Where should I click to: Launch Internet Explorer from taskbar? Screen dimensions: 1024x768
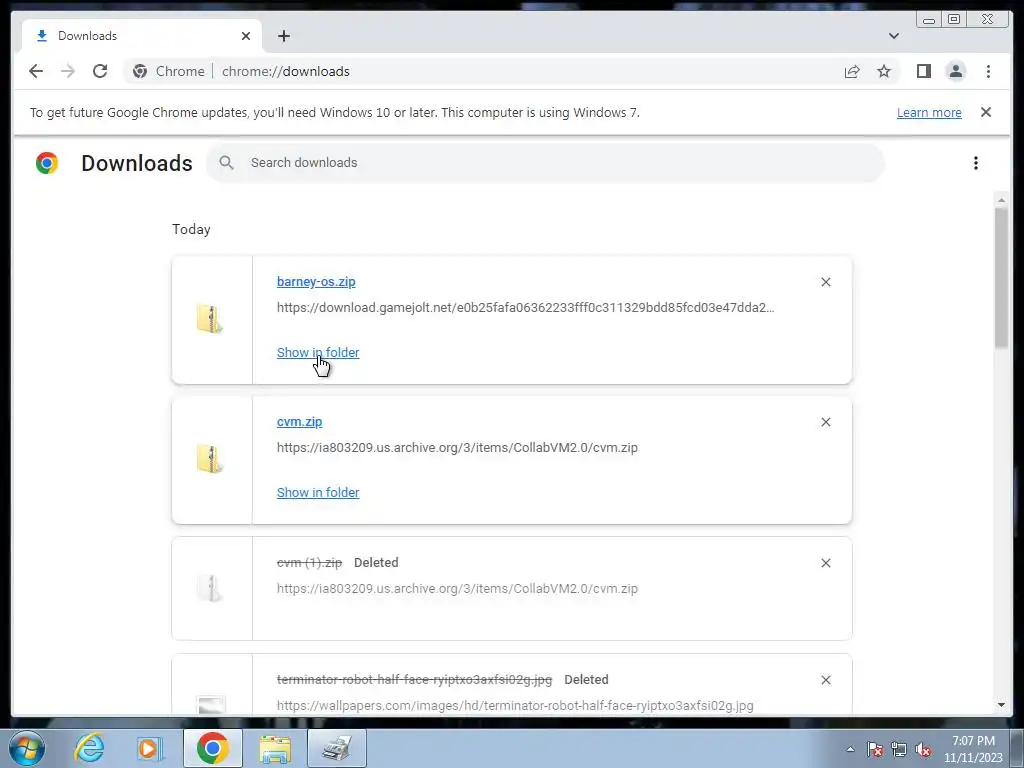click(x=89, y=748)
